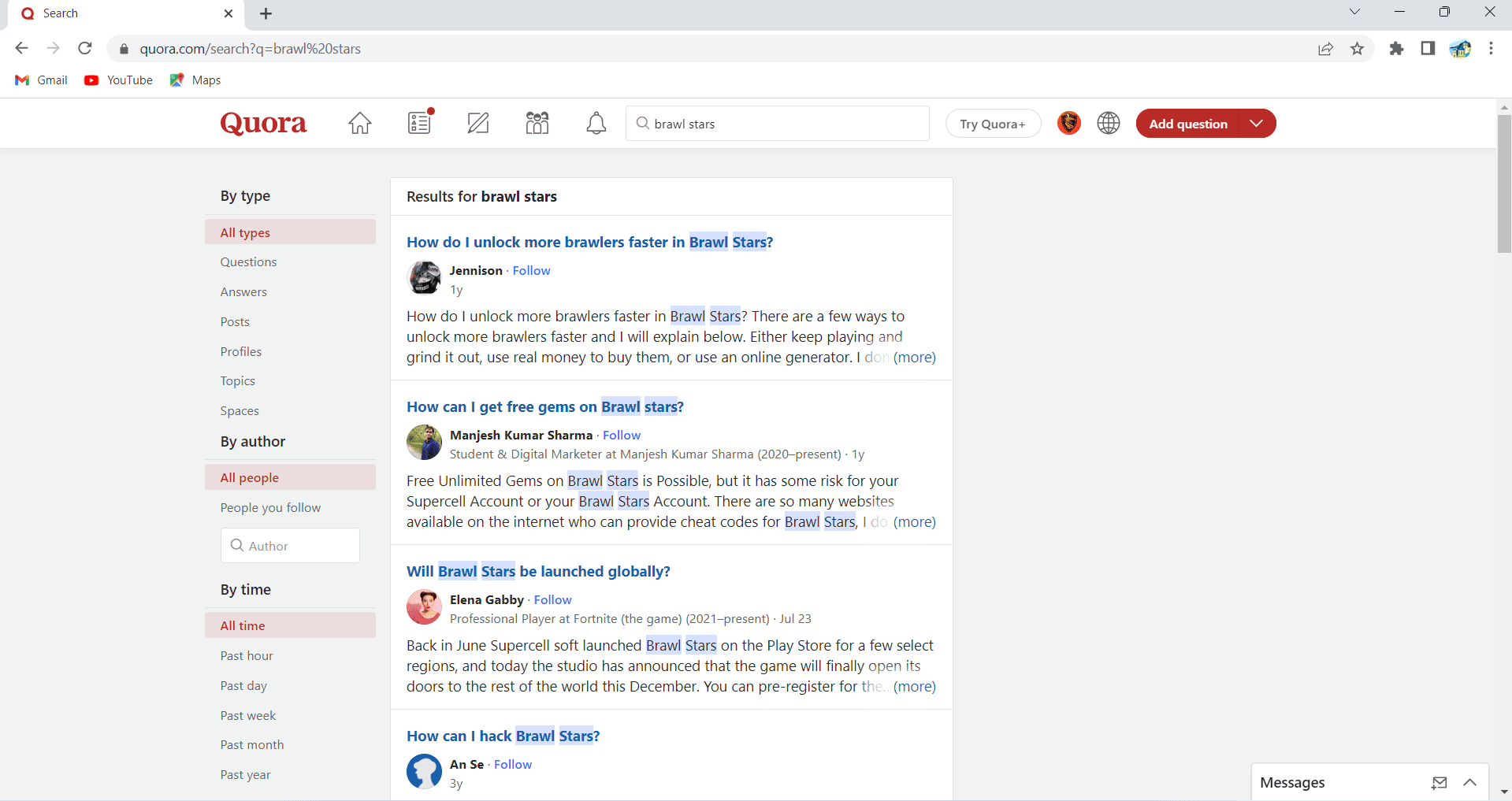
Task: Select All people author filter
Action: tap(290, 477)
